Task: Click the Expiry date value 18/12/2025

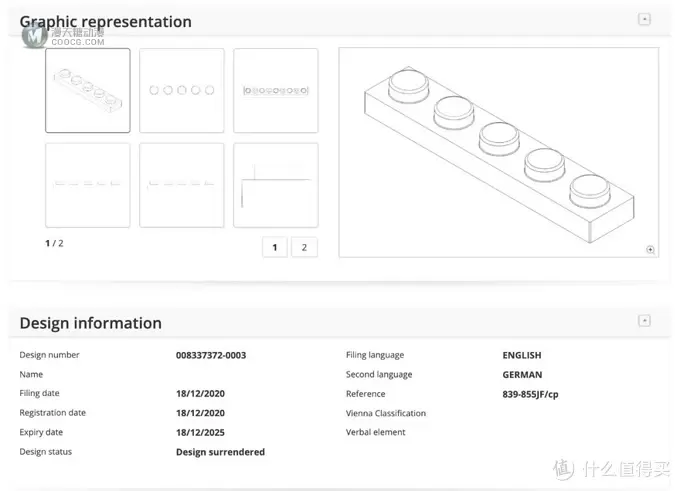Action: coord(200,432)
